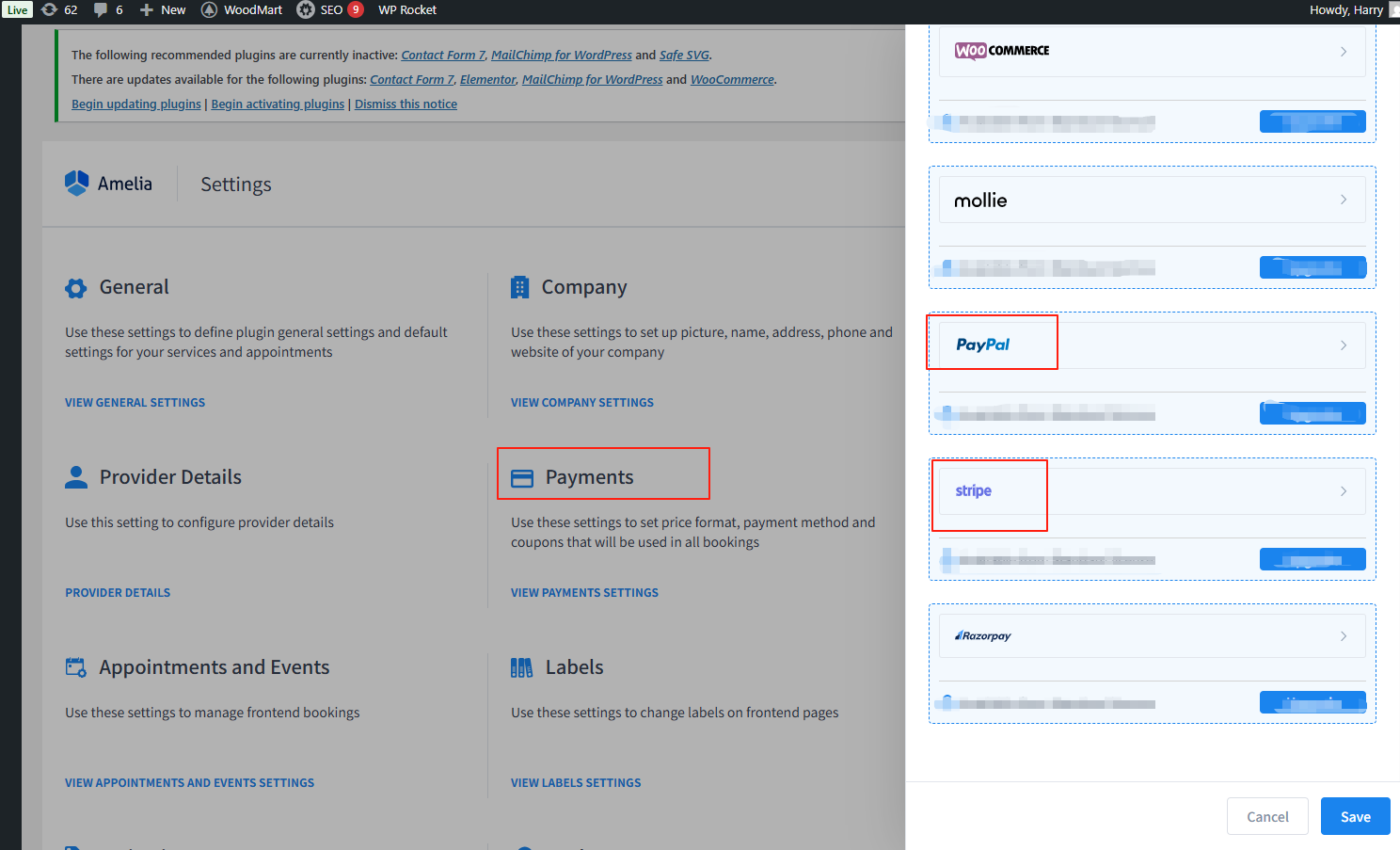Click the stripe logo
Image resolution: width=1400 pixels, height=850 pixels.
pos(973,490)
